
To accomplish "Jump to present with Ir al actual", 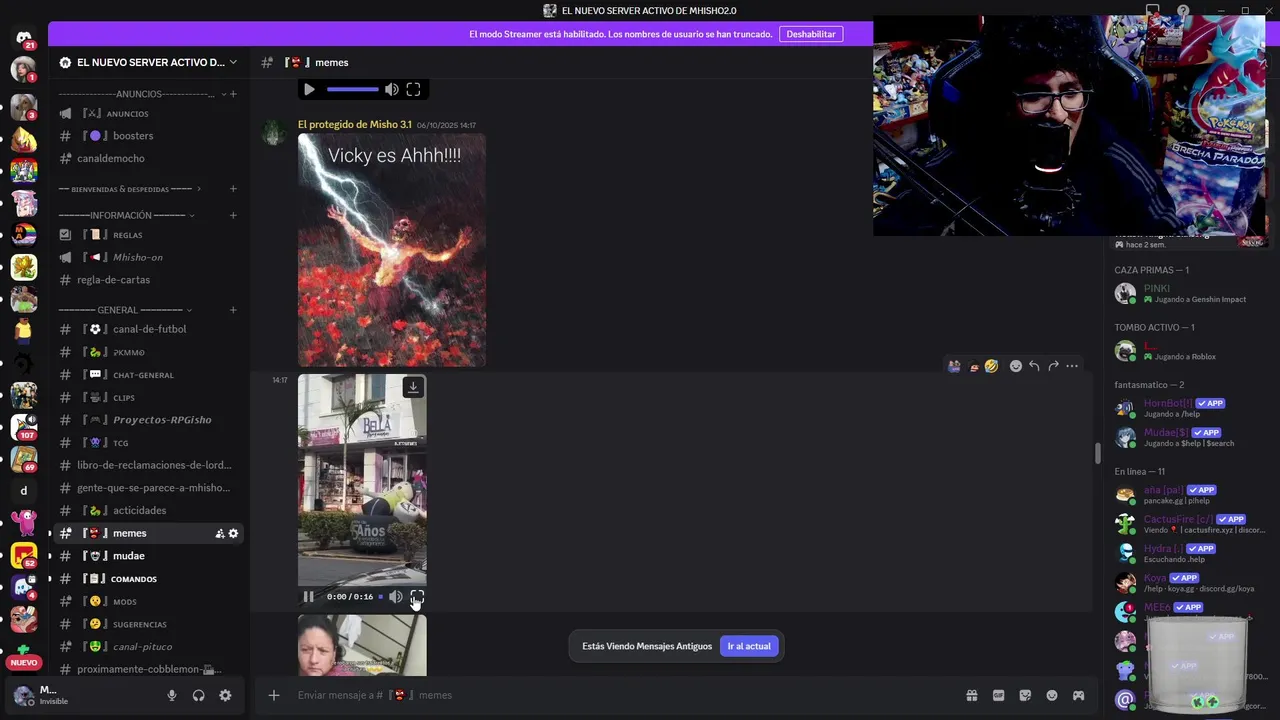I will (x=749, y=646).
